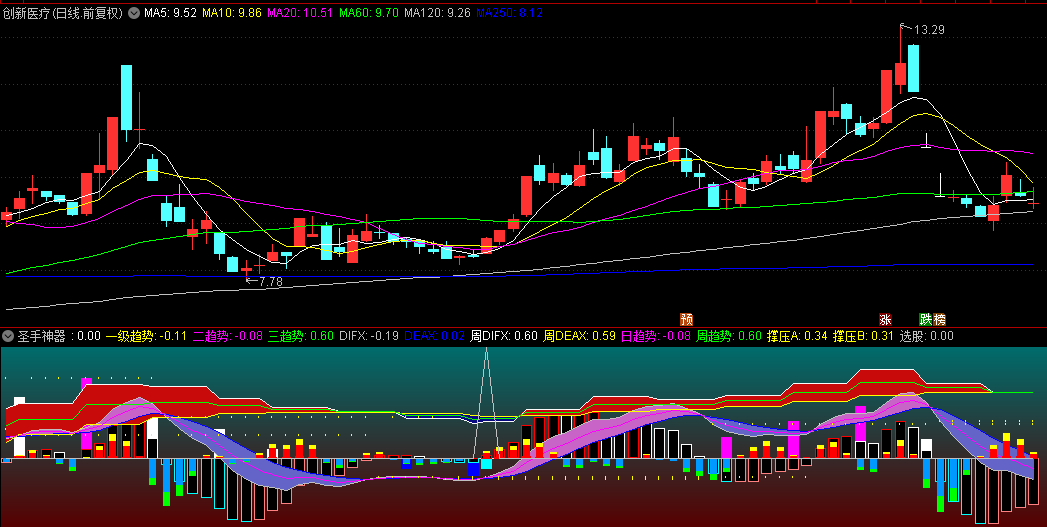The height and width of the screenshot is (527, 1047).
Task: Select the MA5: 9.52 label
Action: (170, 13)
